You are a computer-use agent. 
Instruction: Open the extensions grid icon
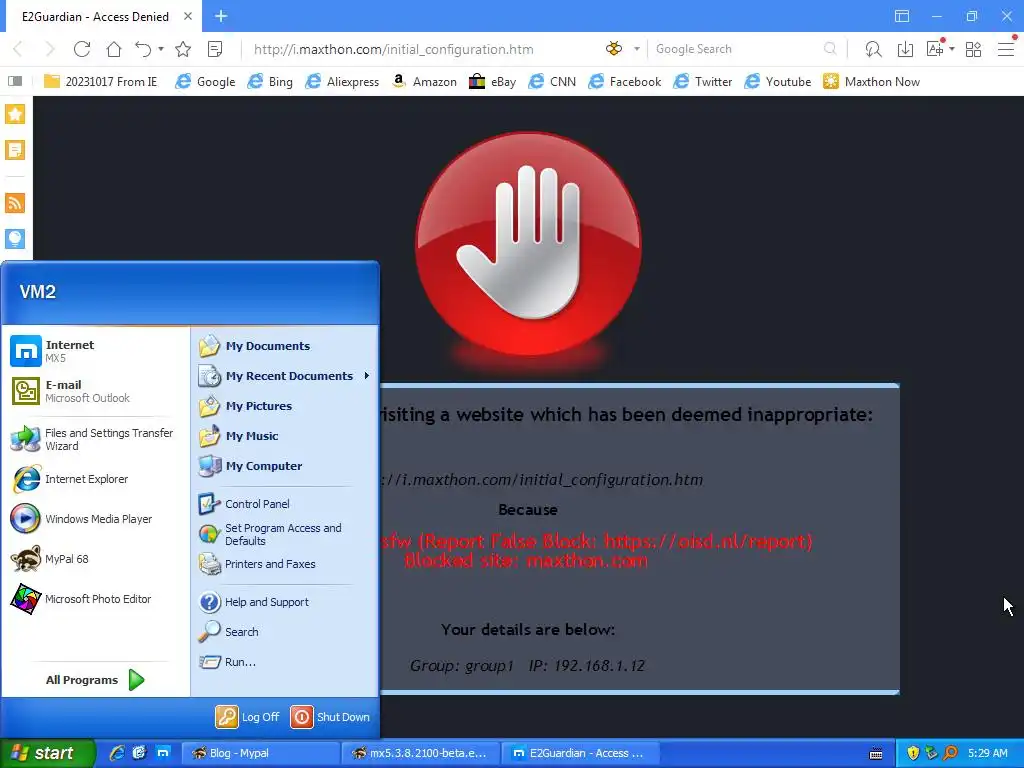click(x=973, y=49)
